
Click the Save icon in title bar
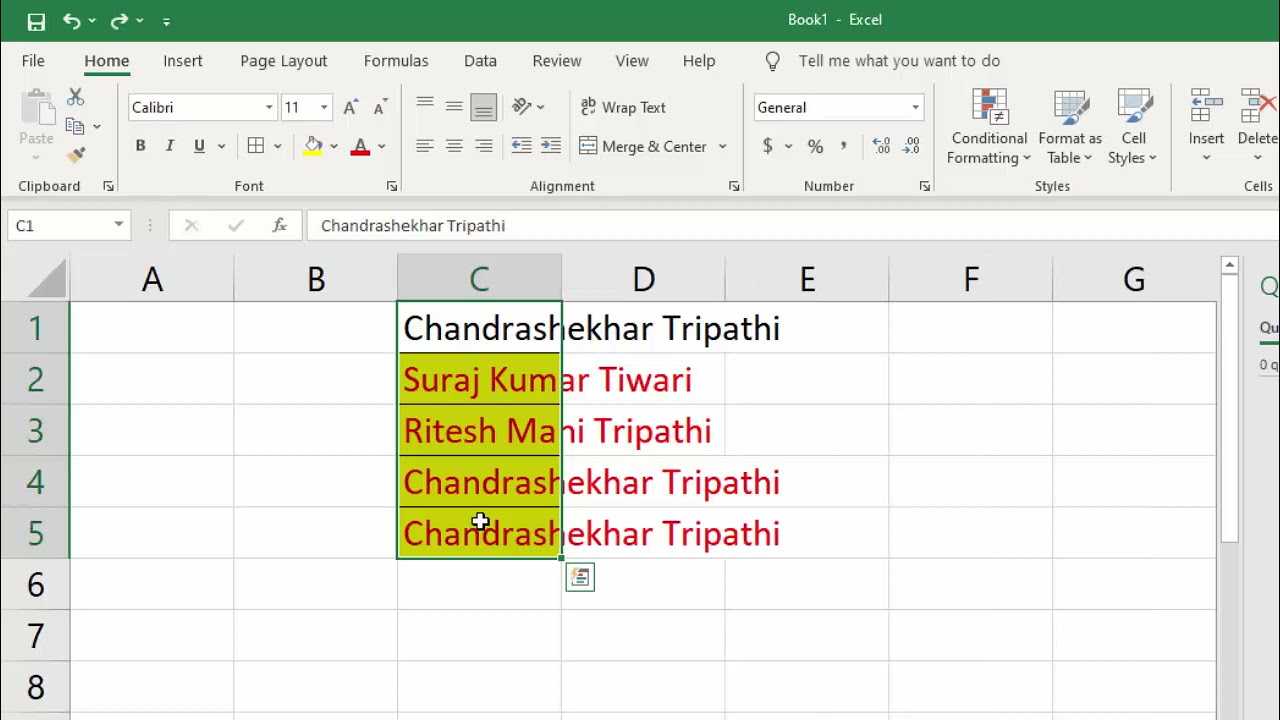[36, 21]
